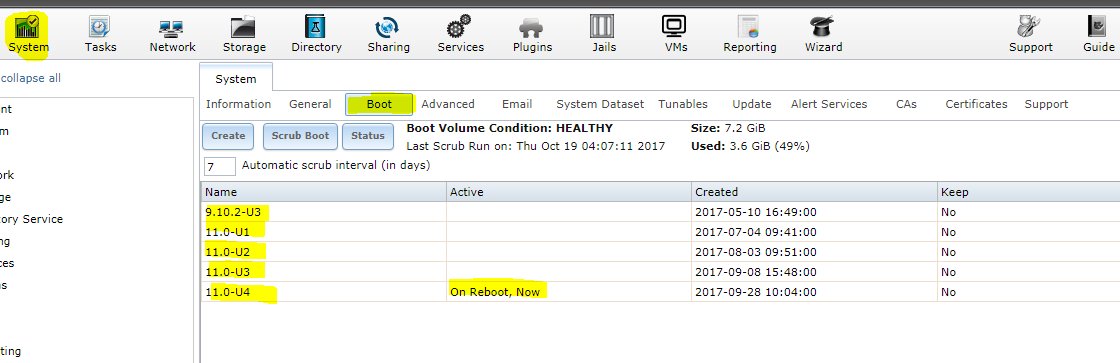Switch to the Advanced sub-tab
The width and height of the screenshot is (1120, 363).
point(448,104)
